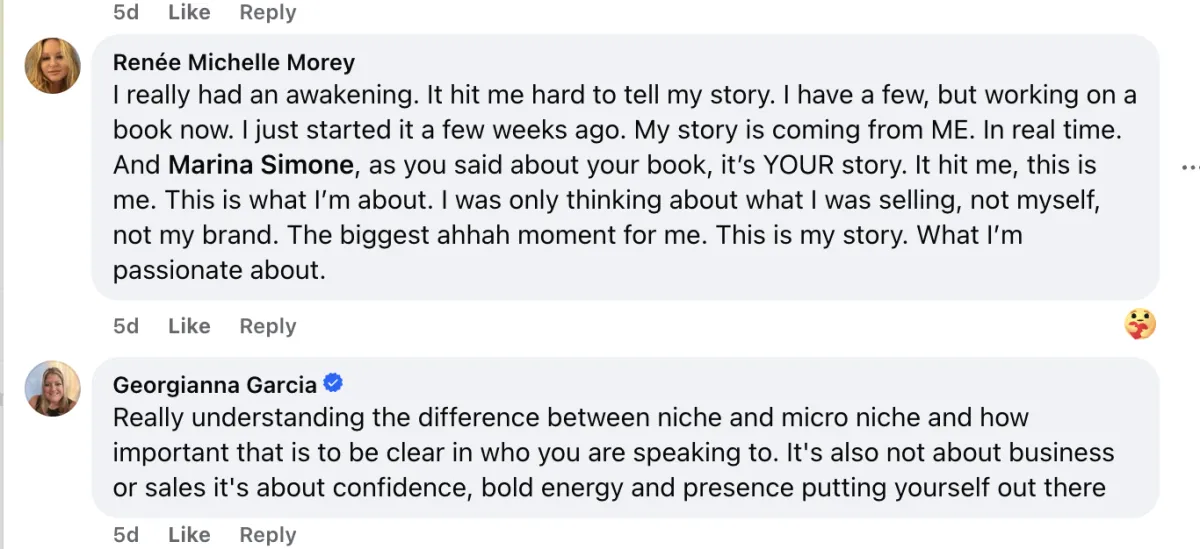The height and width of the screenshot is (549, 1200).
Task: Like Renée Michelle Morey's comment
Action: click(x=189, y=326)
